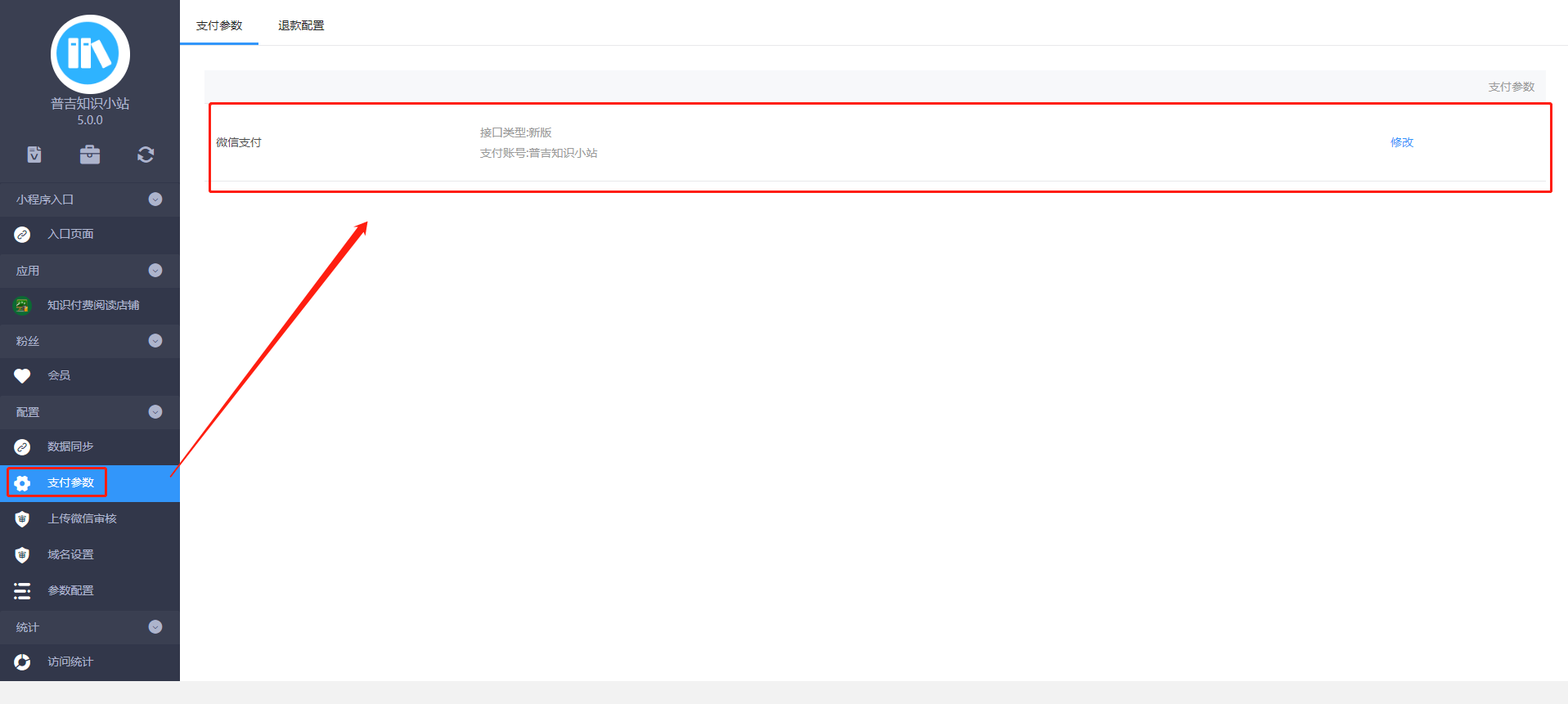Switch to the 支付参数 tab
The image size is (1568, 704).
[219, 25]
